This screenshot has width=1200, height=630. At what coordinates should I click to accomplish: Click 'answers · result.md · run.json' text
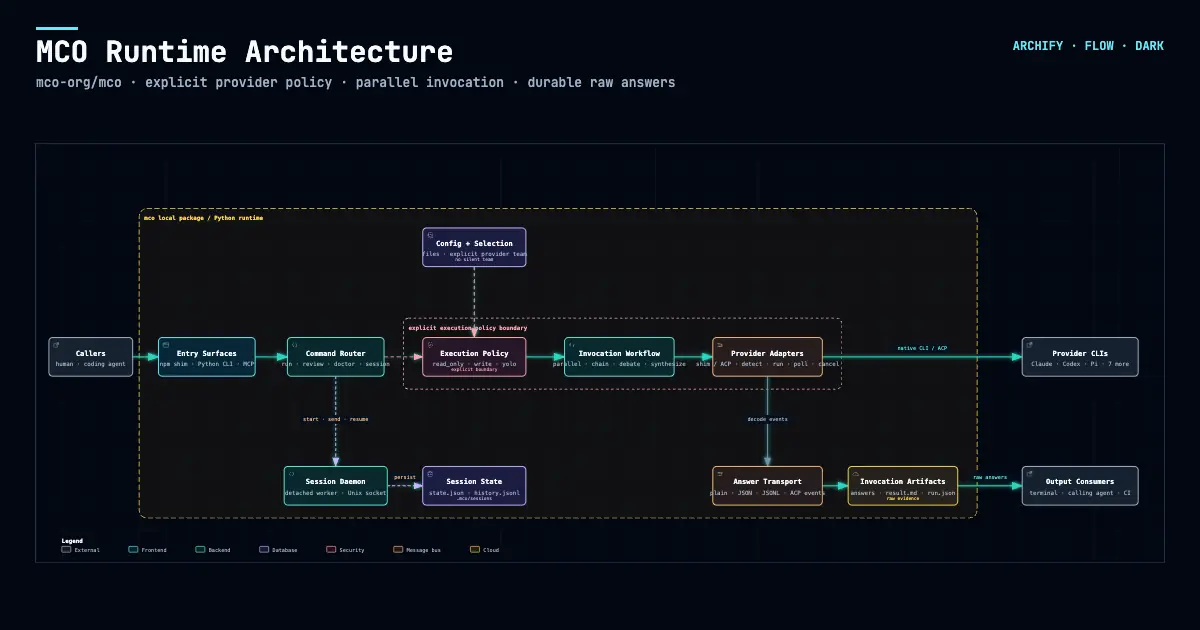903,493
